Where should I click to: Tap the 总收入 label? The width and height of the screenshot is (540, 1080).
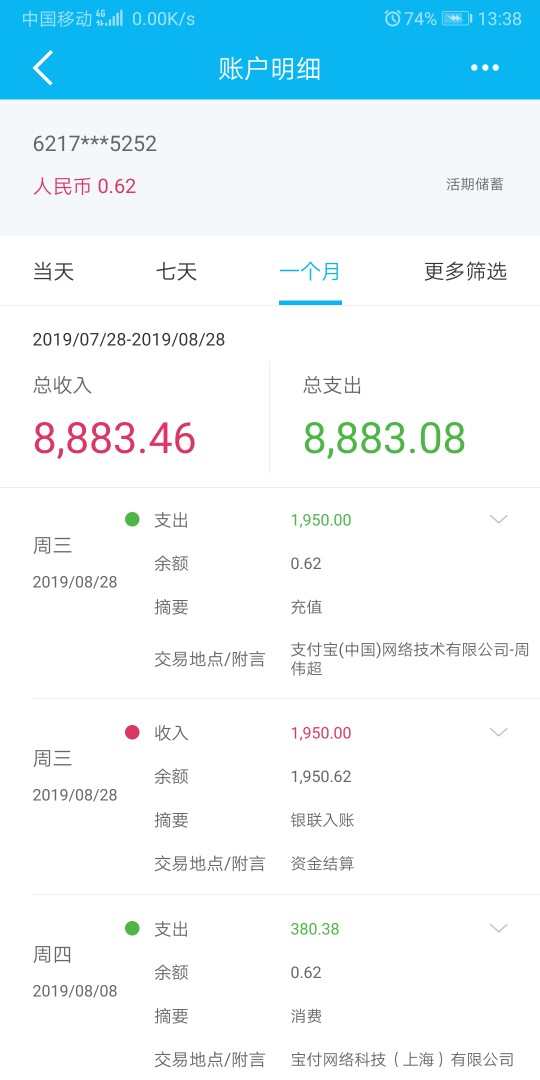pos(62,385)
